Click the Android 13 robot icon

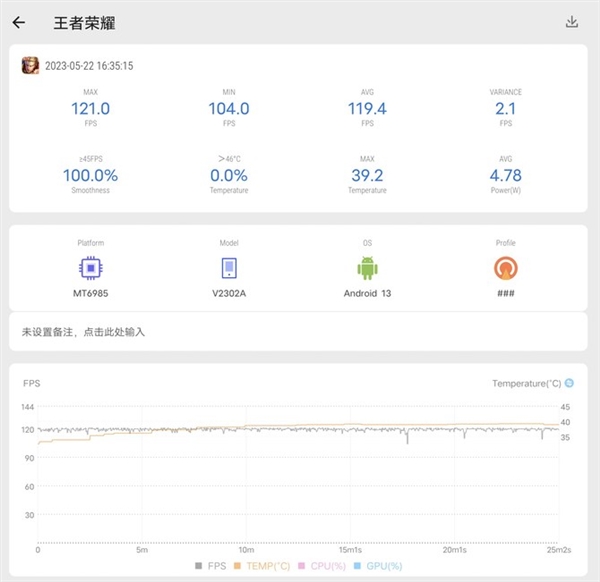368,268
